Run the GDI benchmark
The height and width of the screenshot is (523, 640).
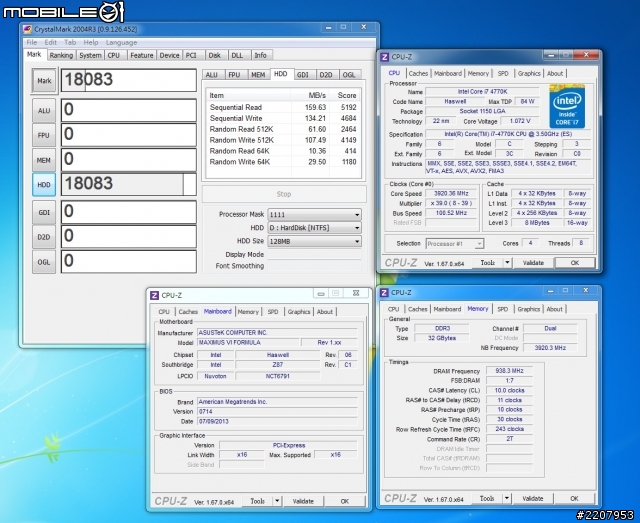click(44, 212)
